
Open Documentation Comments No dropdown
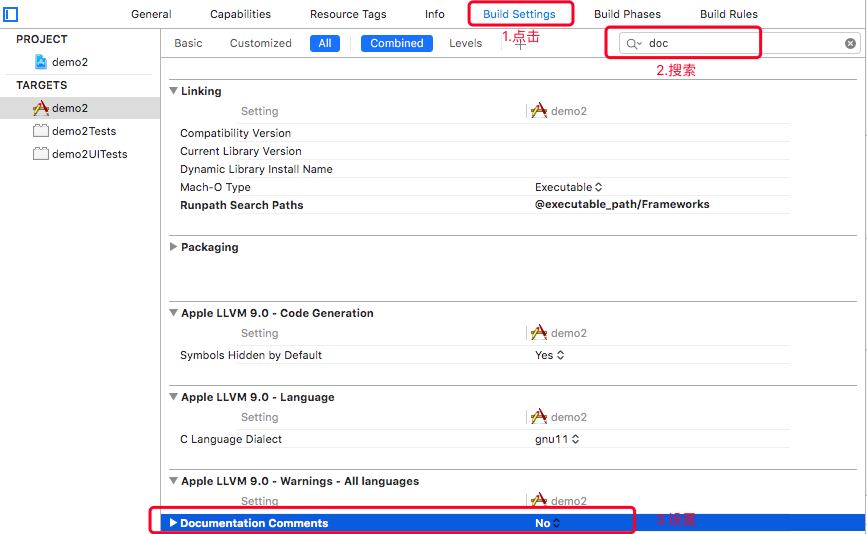click(547, 523)
